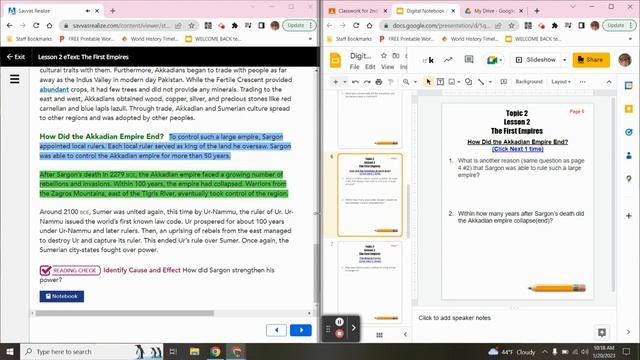Open the File menu in Slides
Screen dimensions: 640x360
pyautogui.click(x=355, y=67)
